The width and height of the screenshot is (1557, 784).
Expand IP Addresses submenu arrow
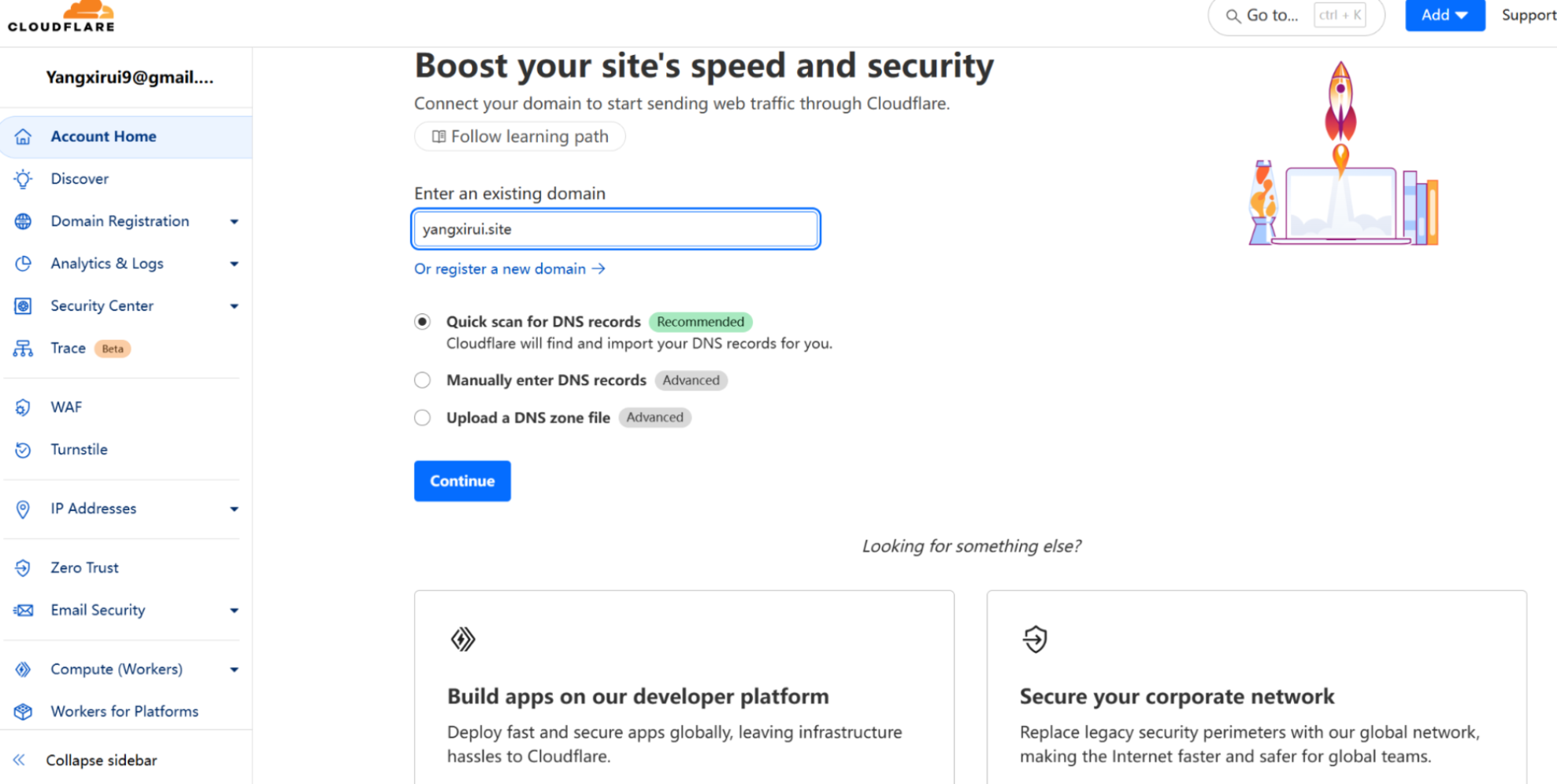point(234,509)
